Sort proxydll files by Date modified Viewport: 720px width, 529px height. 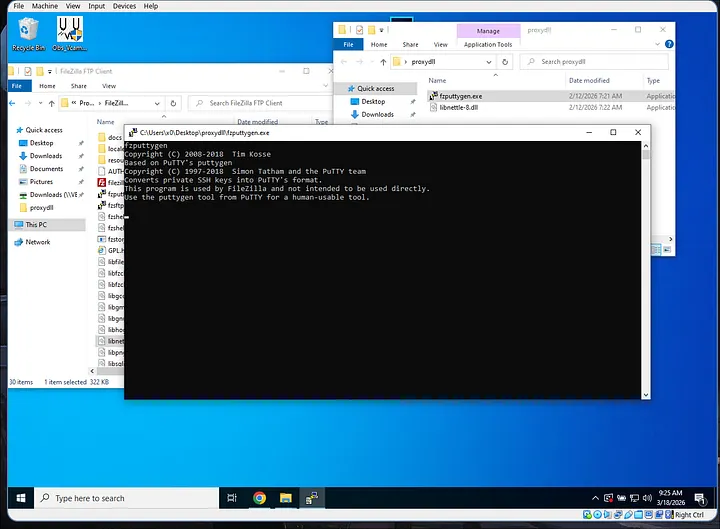589,80
